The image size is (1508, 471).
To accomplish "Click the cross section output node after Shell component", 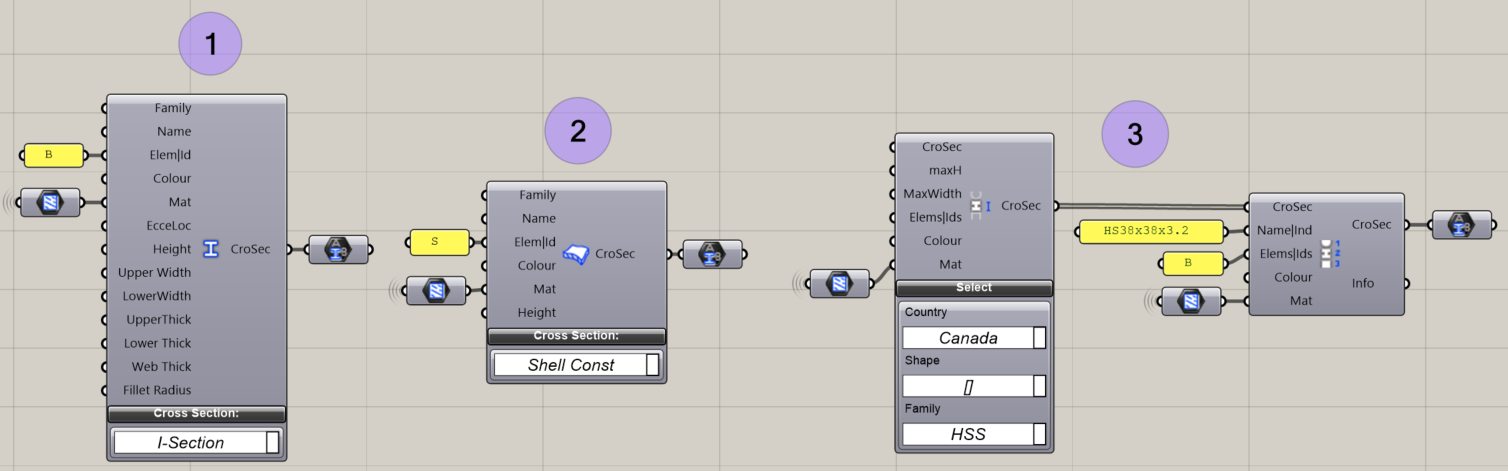I will [711, 254].
